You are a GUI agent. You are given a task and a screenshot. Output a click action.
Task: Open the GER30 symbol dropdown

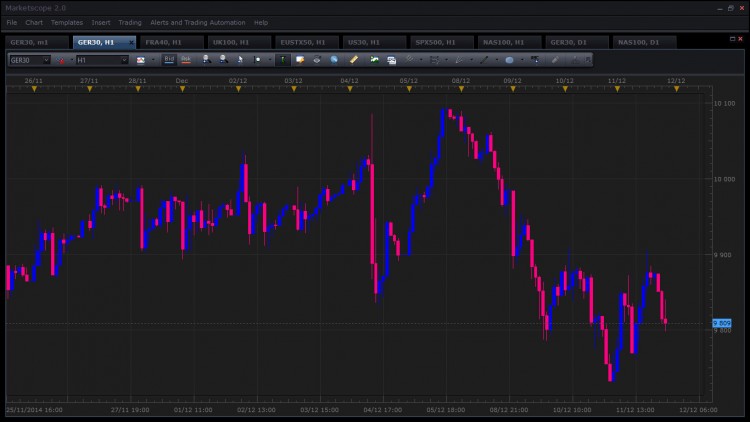tap(30, 60)
